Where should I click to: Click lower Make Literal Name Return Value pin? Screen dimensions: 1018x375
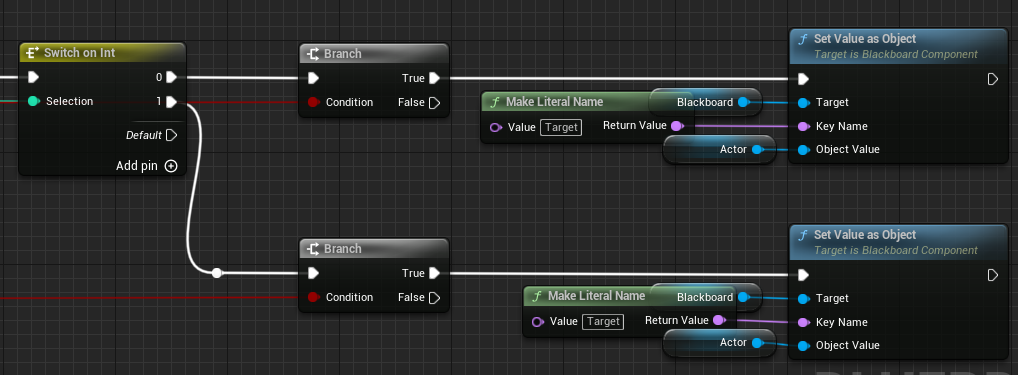tap(718, 320)
